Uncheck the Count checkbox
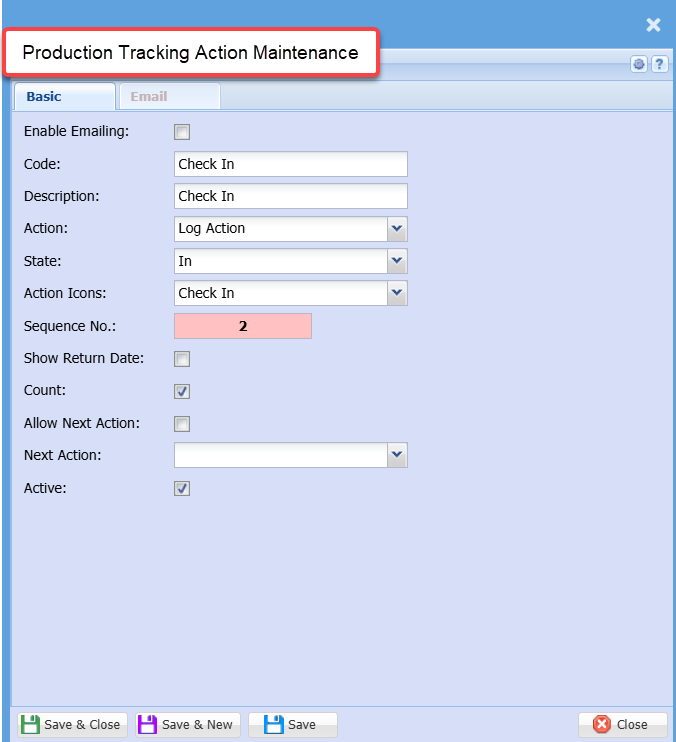676x742 pixels. [x=182, y=391]
